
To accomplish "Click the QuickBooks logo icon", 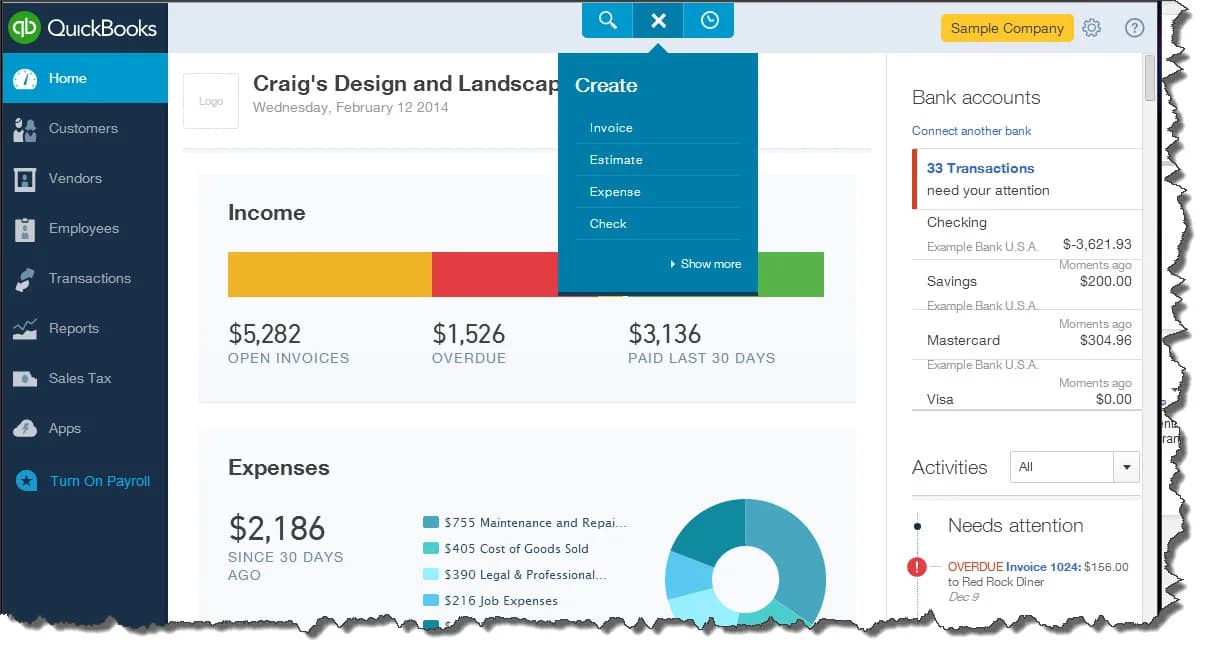I will (x=24, y=28).
